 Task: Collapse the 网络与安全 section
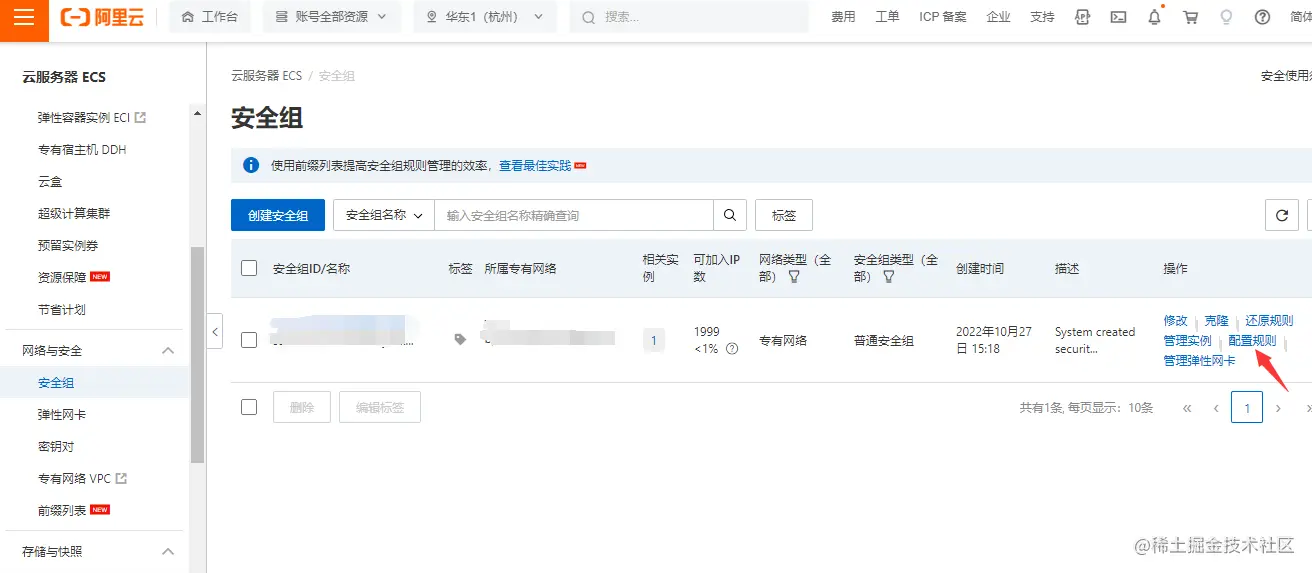coord(168,351)
